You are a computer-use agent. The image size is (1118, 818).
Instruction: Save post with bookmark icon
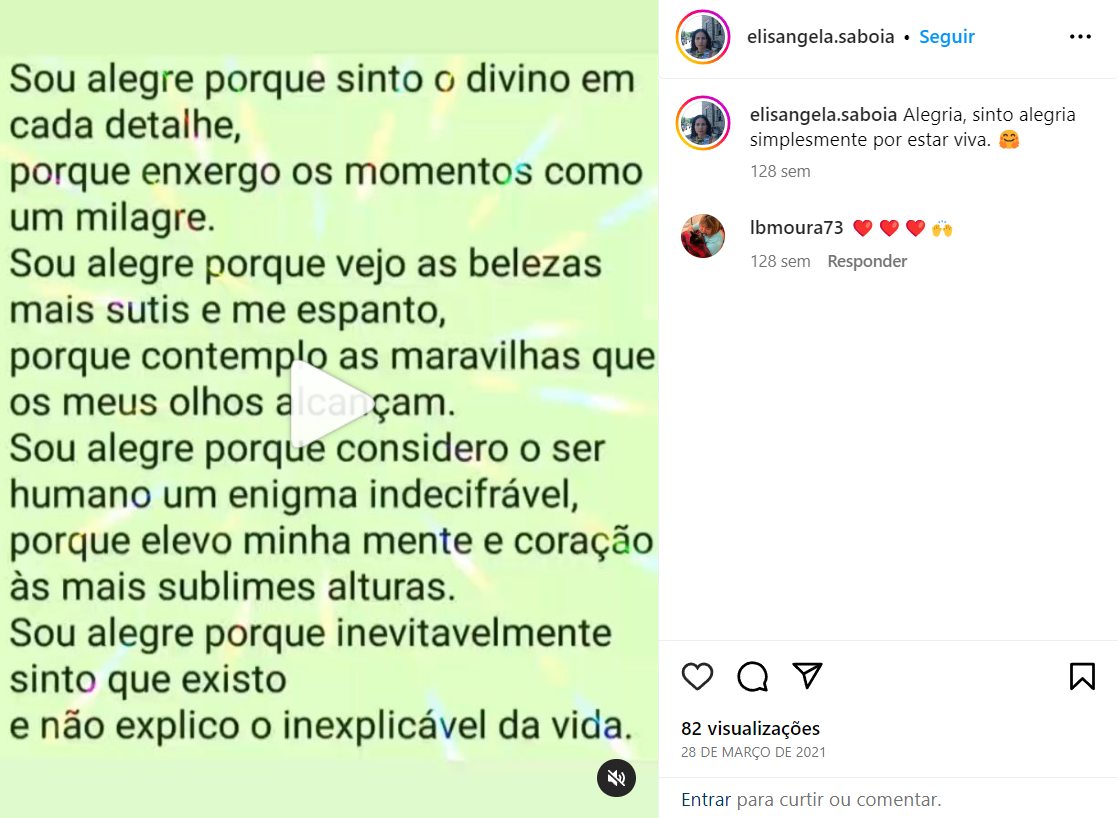[x=1082, y=676]
